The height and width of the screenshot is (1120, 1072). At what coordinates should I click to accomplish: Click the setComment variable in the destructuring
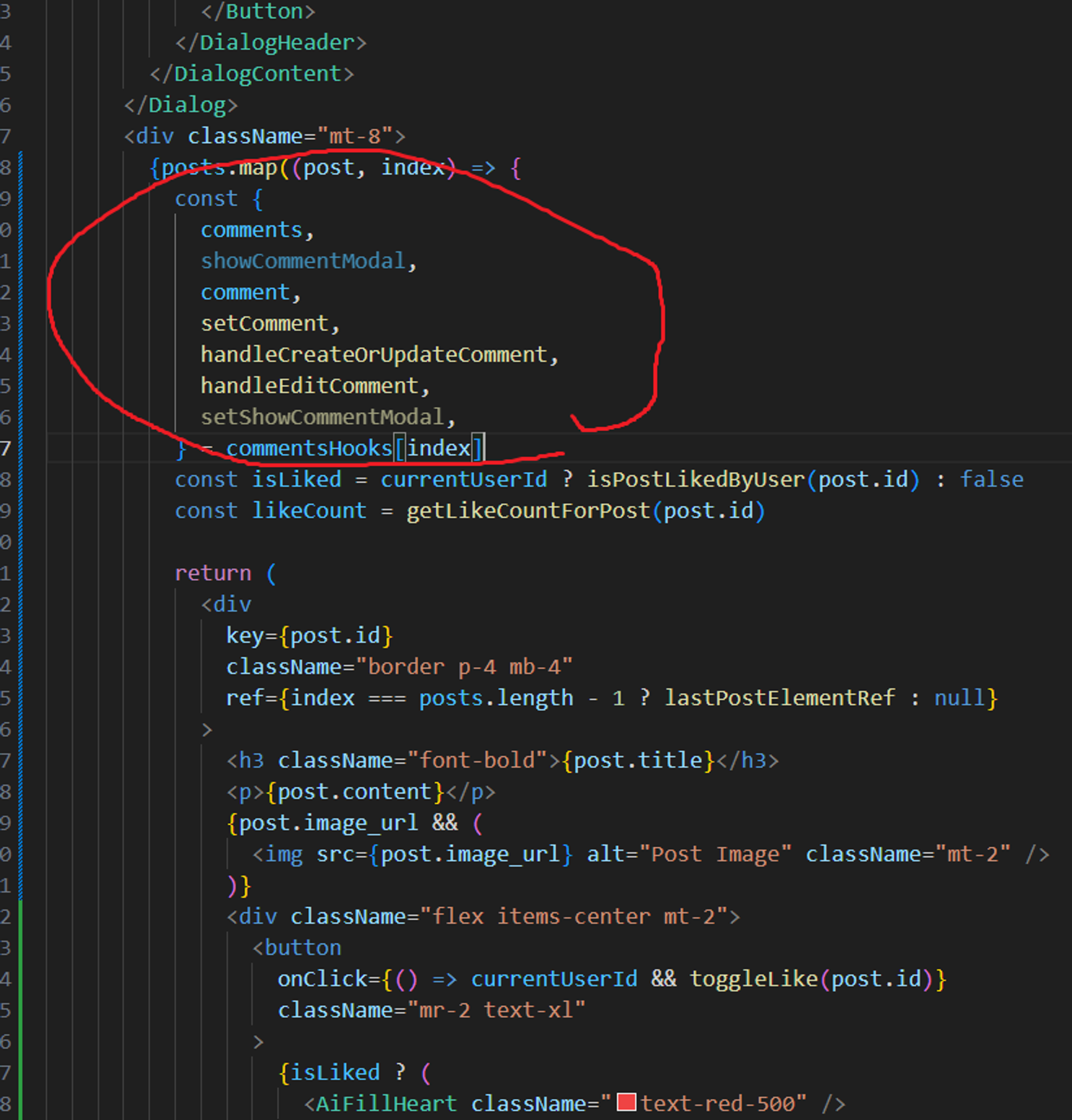pos(264,324)
